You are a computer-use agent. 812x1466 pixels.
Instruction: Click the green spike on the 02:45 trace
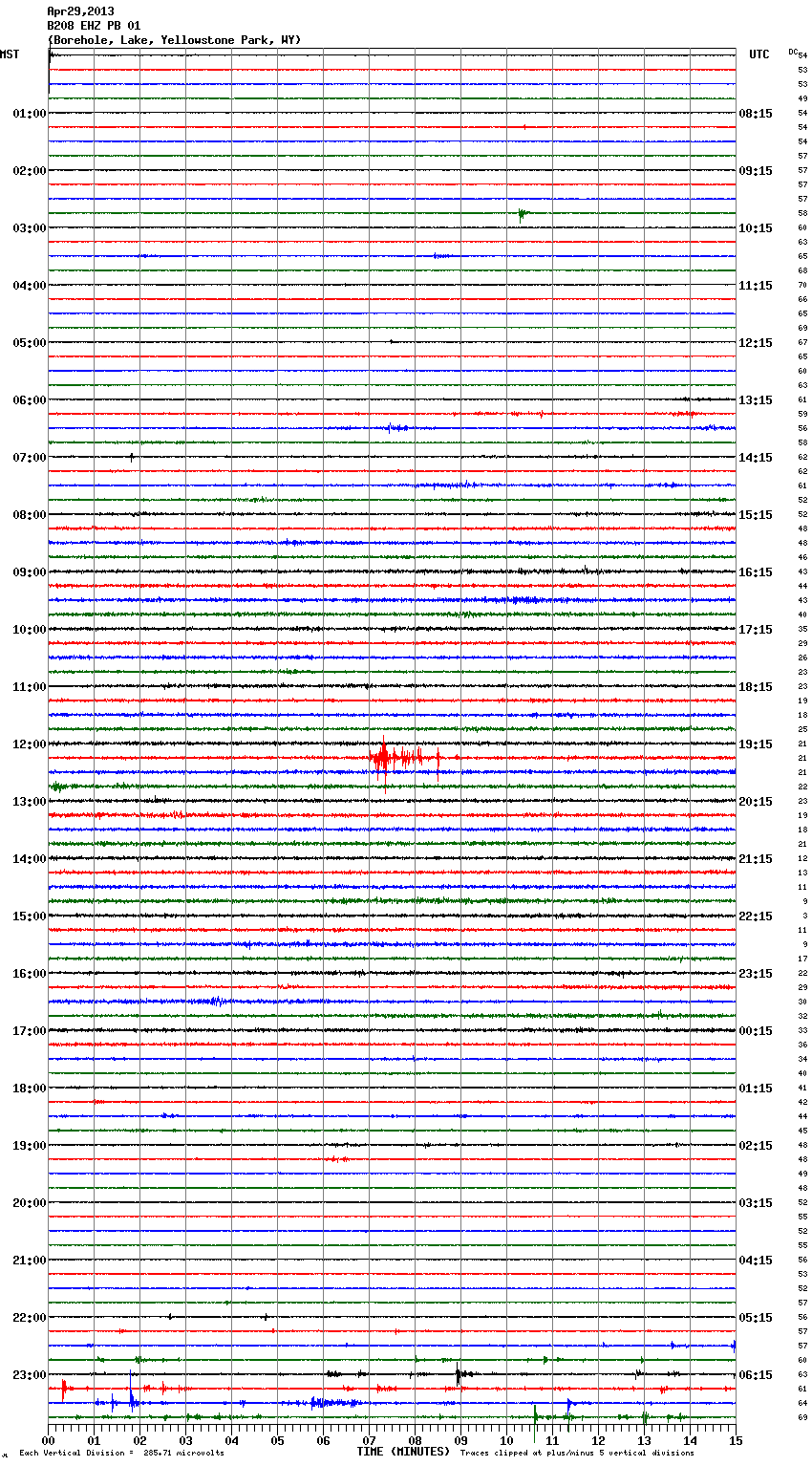click(x=522, y=214)
